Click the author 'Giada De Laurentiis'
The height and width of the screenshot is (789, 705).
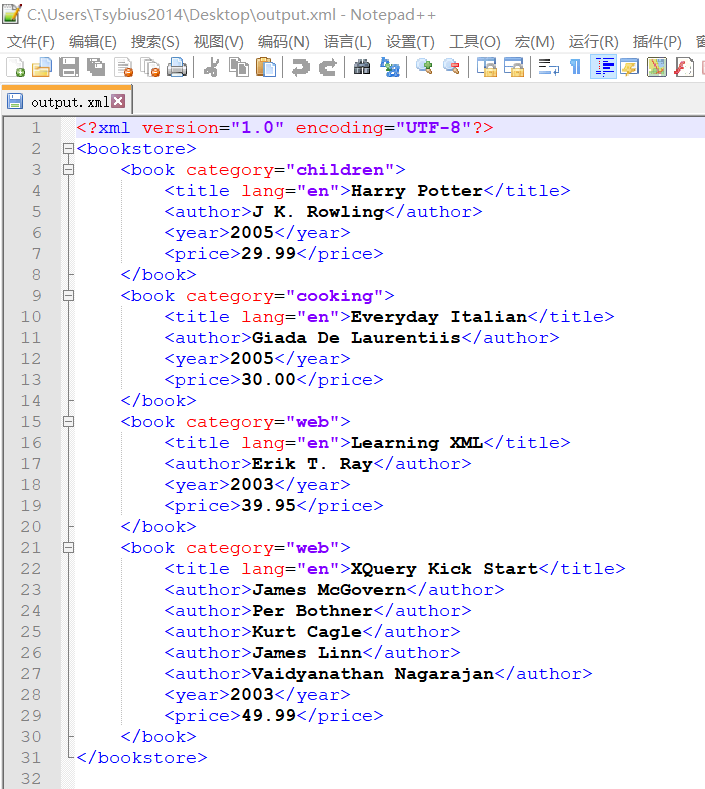click(x=356, y=338)
